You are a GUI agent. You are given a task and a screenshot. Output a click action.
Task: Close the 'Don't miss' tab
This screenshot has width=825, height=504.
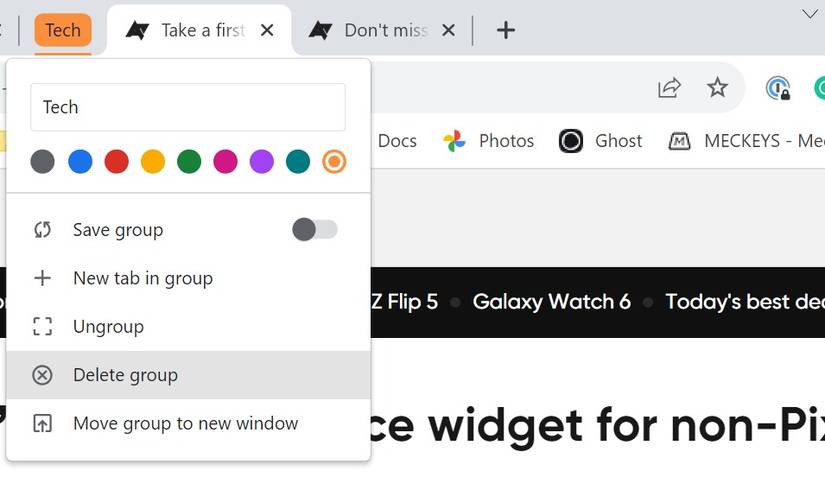pos(449,30)
